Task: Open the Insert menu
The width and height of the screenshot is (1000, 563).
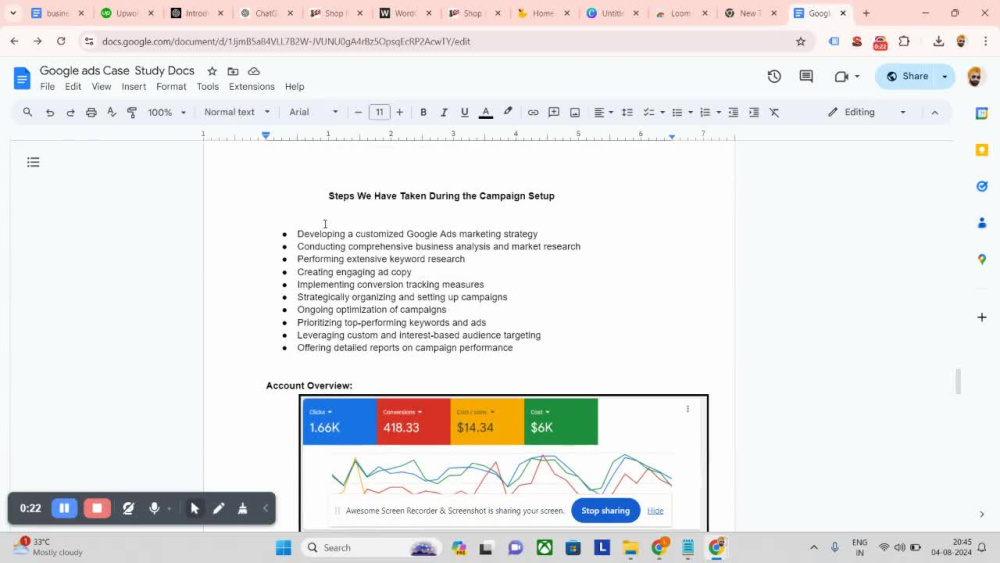Action: pos(134,87)
